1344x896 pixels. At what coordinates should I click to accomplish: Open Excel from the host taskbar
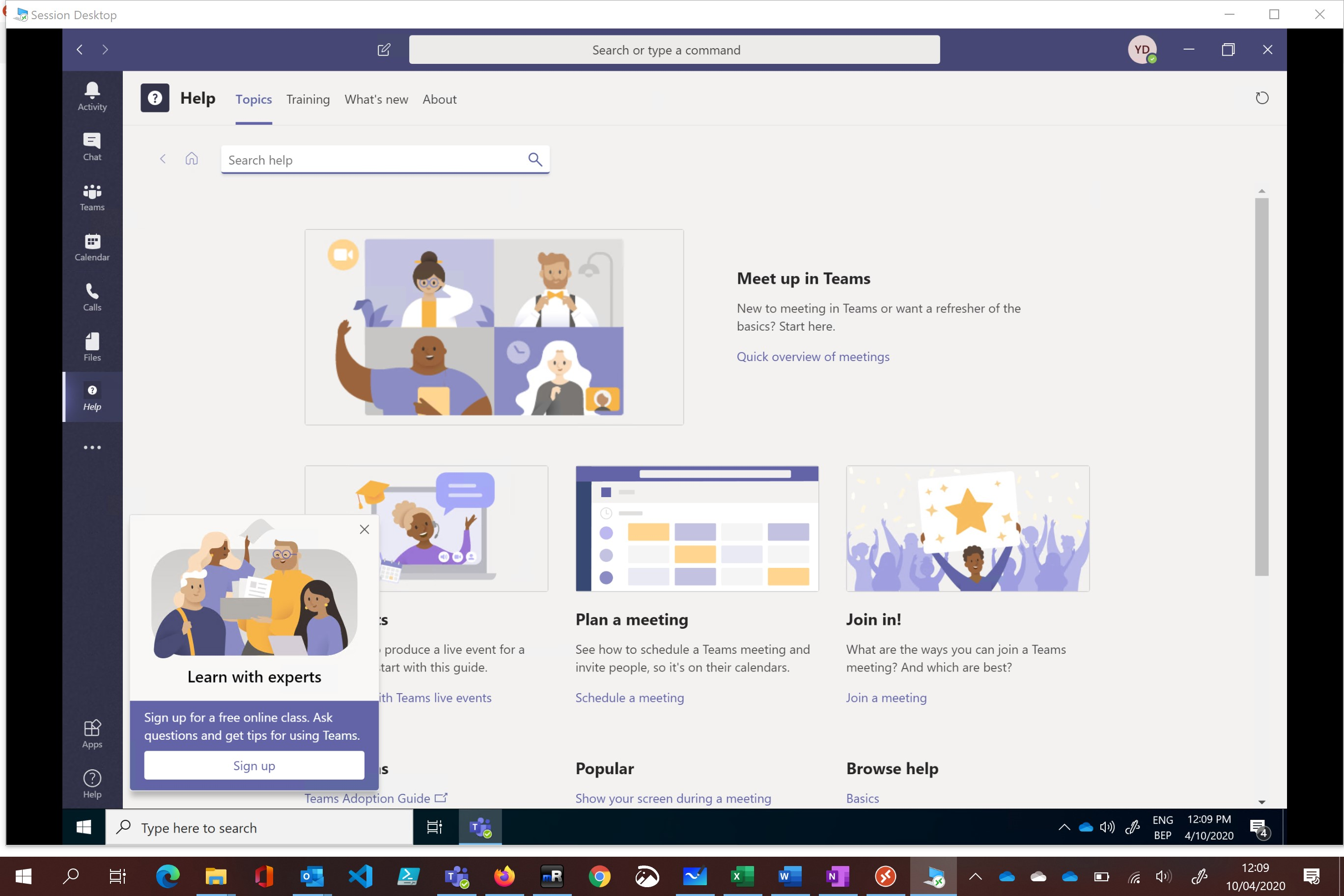[x=742, y=876]
